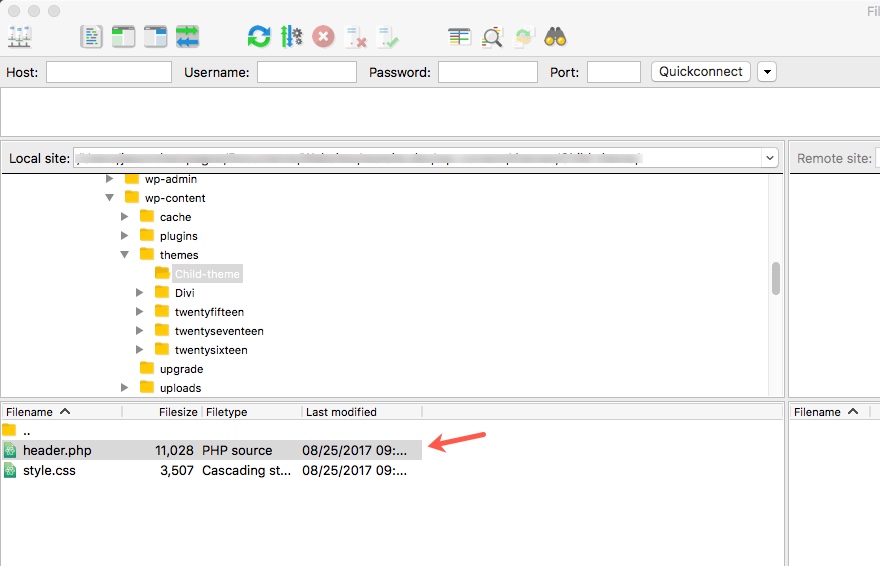880x566 pixels.
Task: Open the Site Manager icon
Action: [x=20, y=37]
